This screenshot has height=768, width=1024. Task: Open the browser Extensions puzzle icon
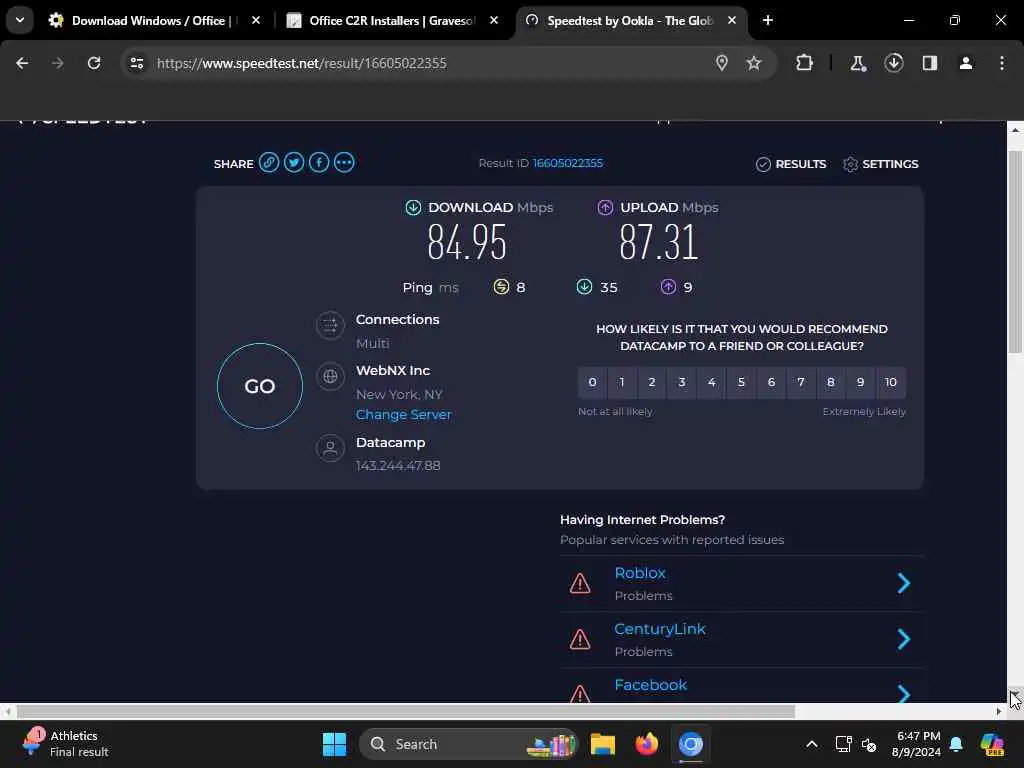[x=805, y=63]
